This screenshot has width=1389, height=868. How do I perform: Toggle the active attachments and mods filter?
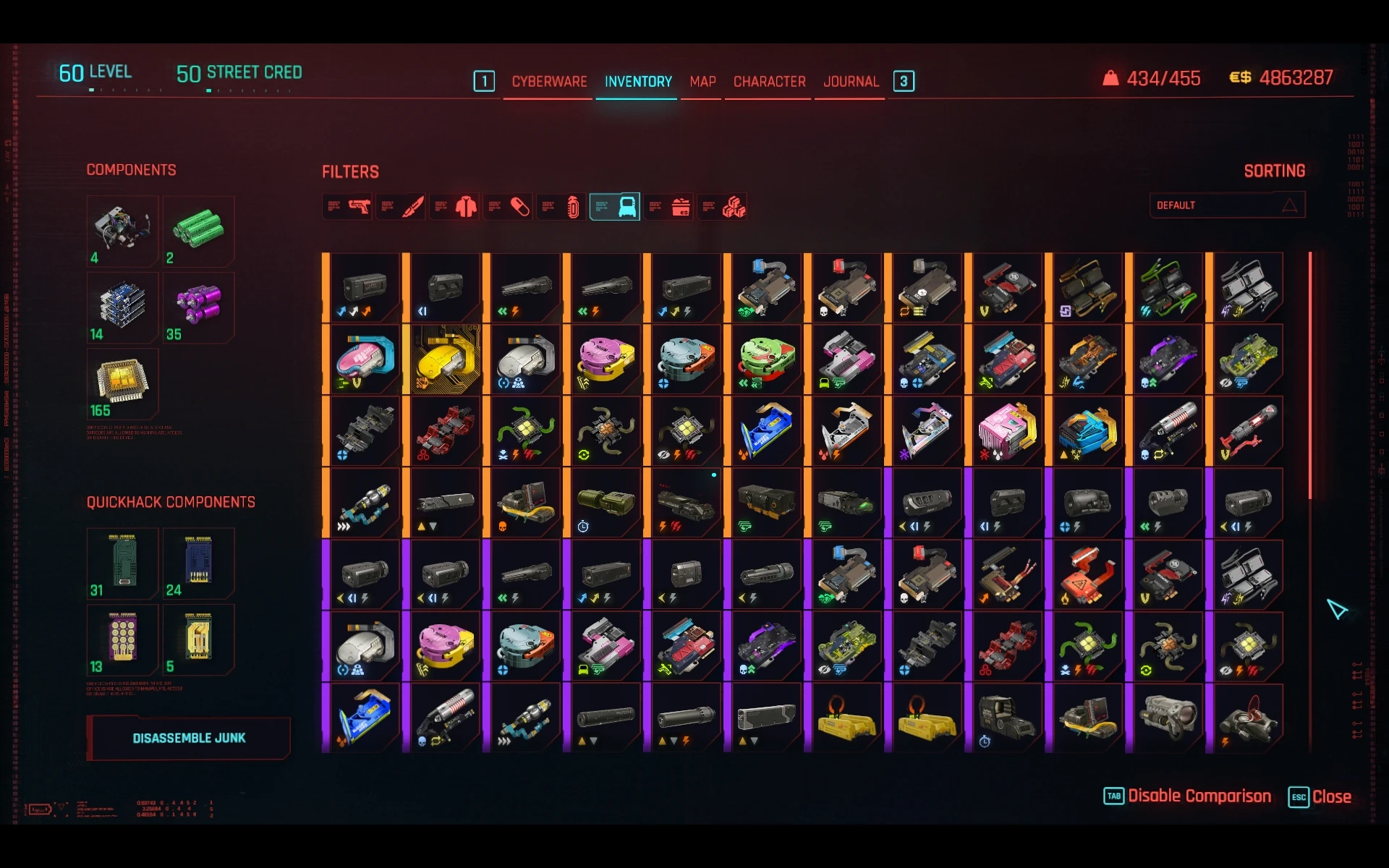[x=615, y=207]
